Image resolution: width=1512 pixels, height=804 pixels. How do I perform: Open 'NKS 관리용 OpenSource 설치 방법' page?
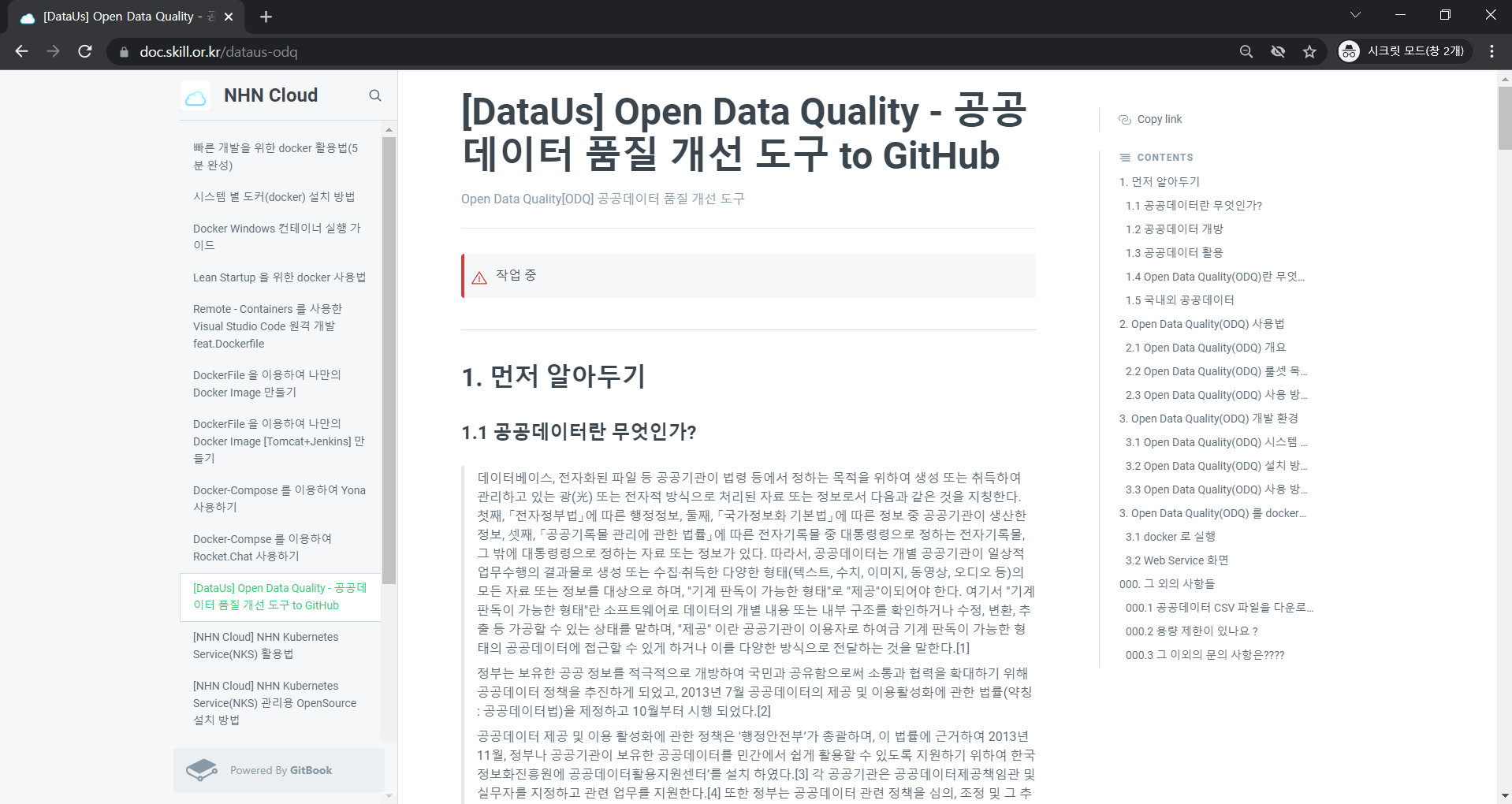279,703
